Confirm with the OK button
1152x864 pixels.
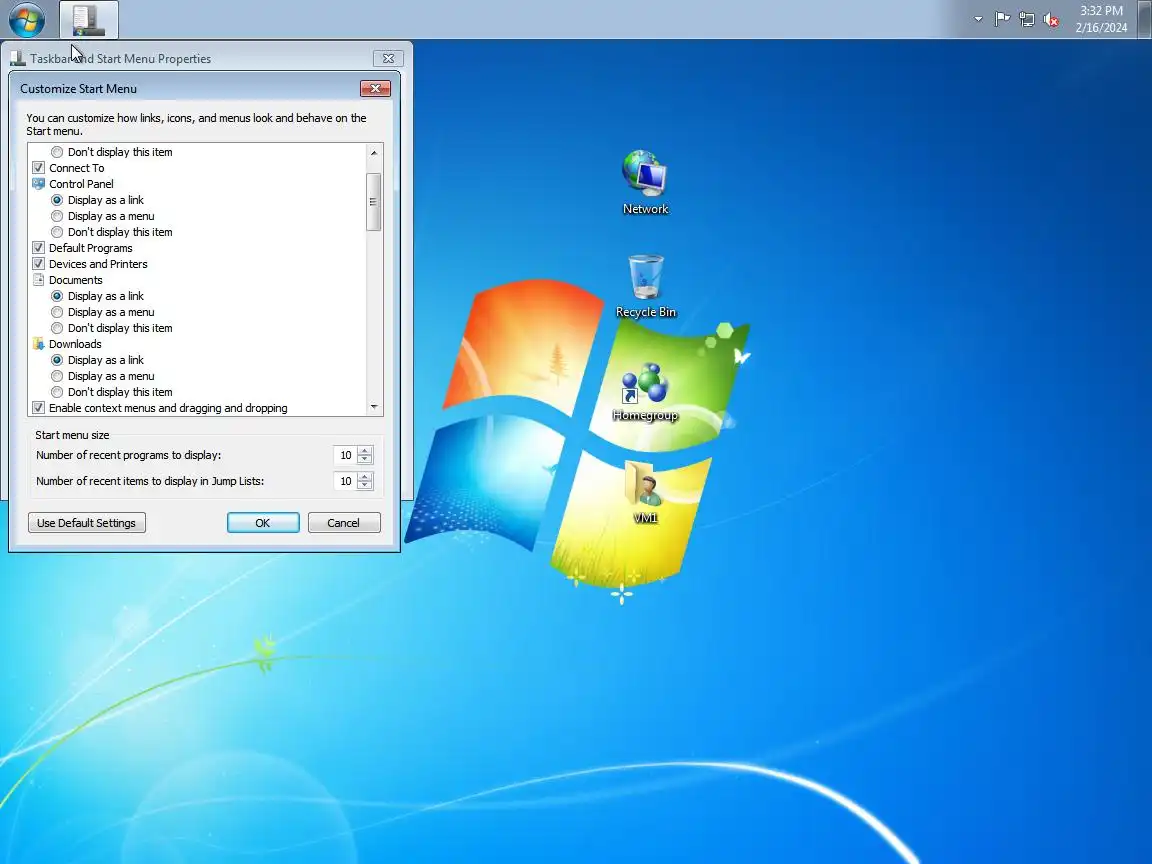(x=263, y=523)
